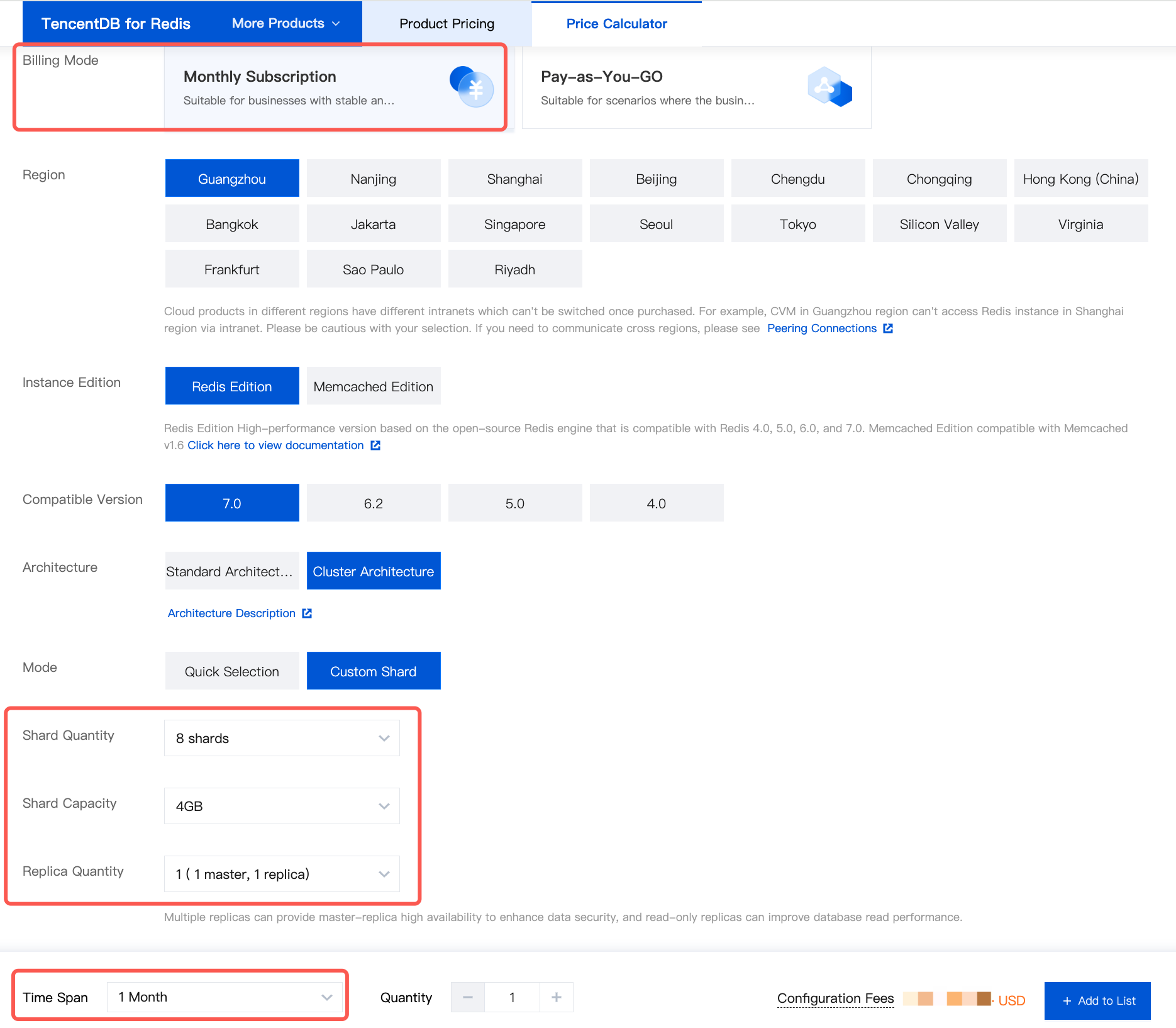
Task: Expand the Shard Quantity chevron arrow
Action: tap(384, 738)
